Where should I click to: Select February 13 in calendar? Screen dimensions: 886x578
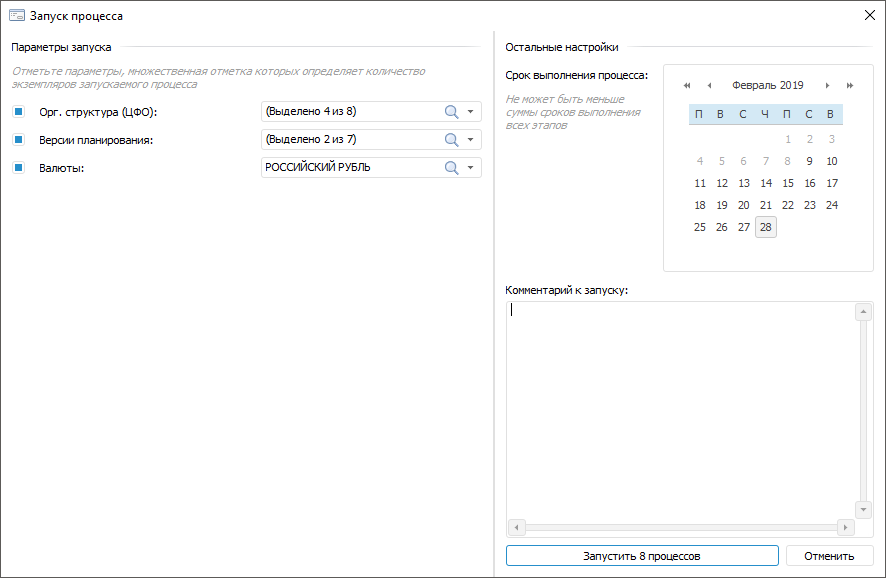tap(744, 184)
